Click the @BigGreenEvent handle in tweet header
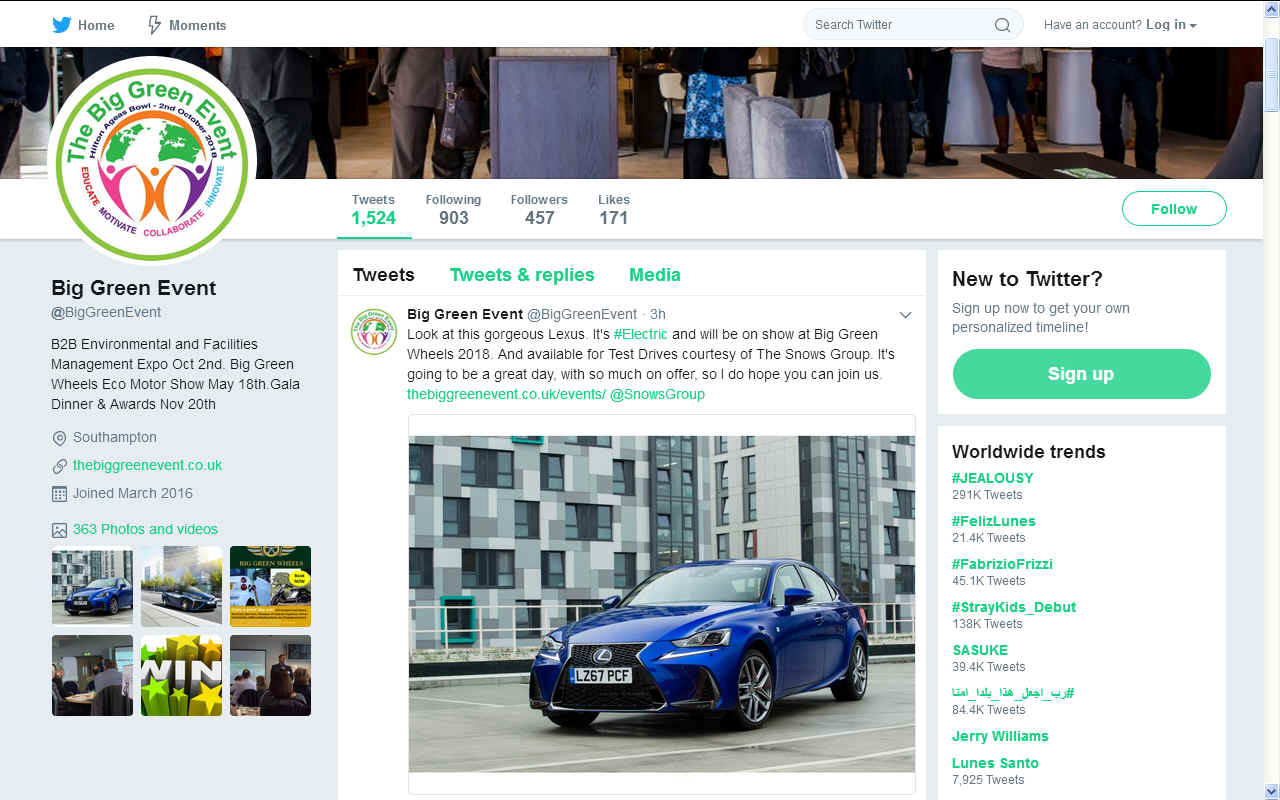 click(x=582, y=314)
